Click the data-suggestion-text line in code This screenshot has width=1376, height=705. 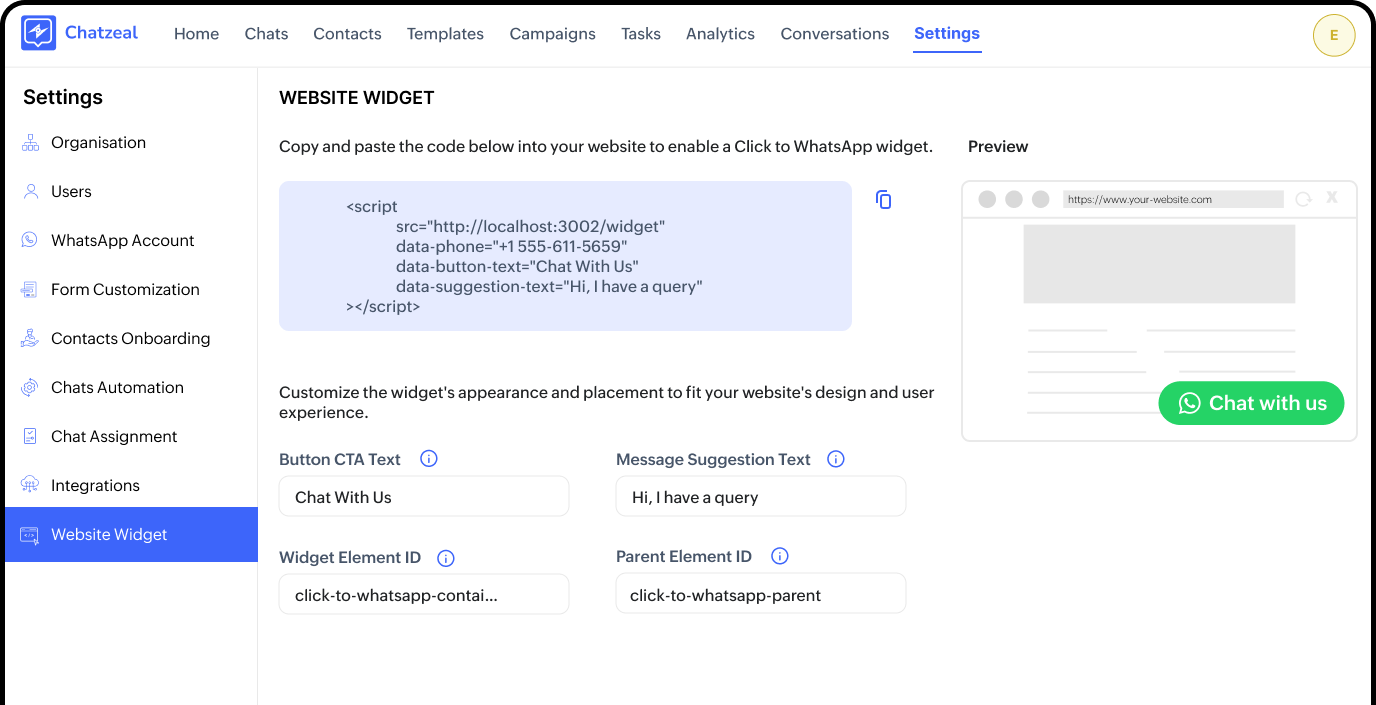549,287
